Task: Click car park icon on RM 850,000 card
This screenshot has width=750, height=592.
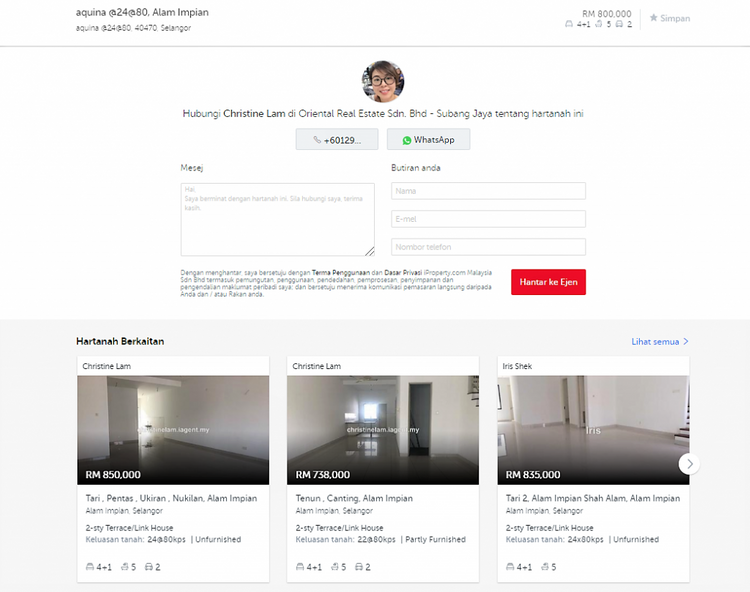Action: [149, 567]
